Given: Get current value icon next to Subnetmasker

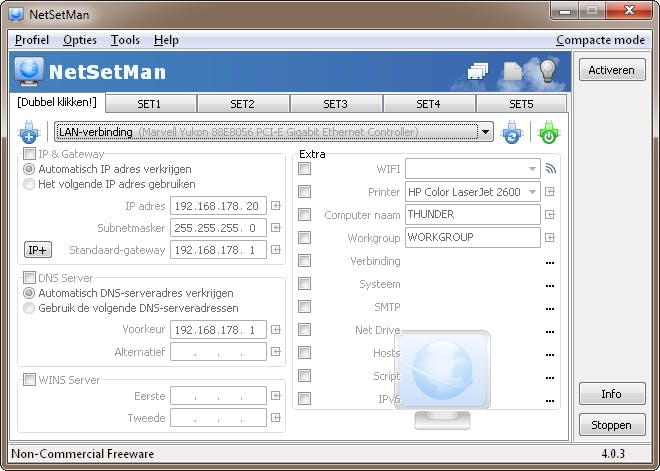Looking at the screenshot, I should point(276,228).
